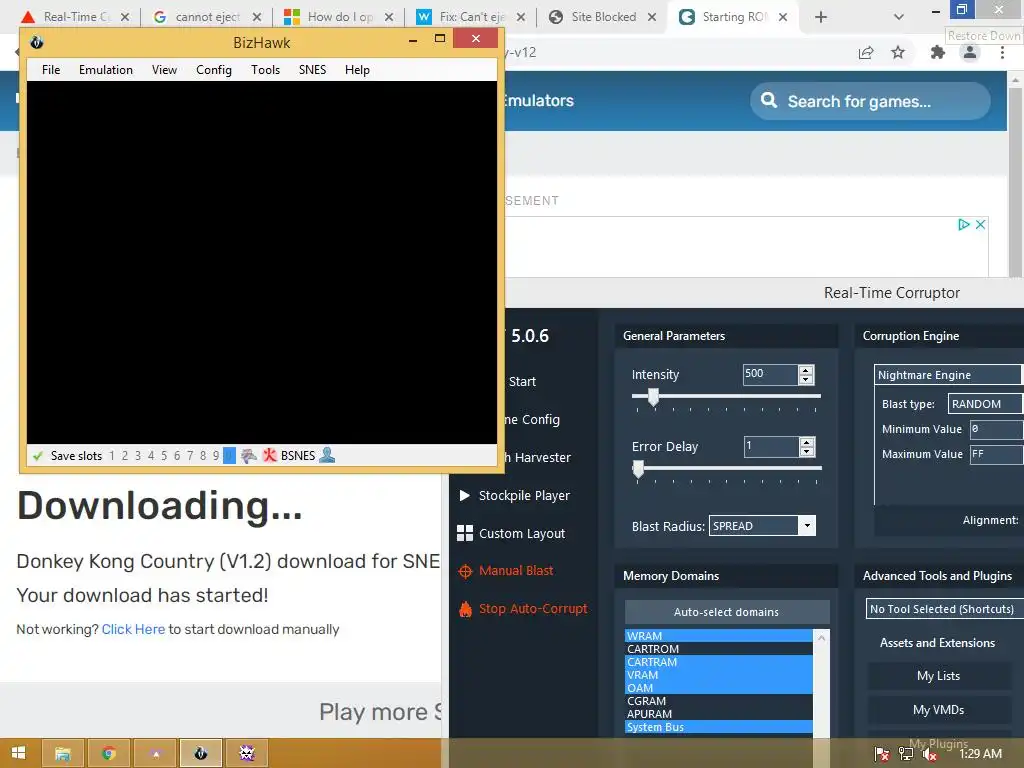Click the AdChoices triangle icon on the ad
Viewport: 1024px width, 768px height.
tap(963, 225)
